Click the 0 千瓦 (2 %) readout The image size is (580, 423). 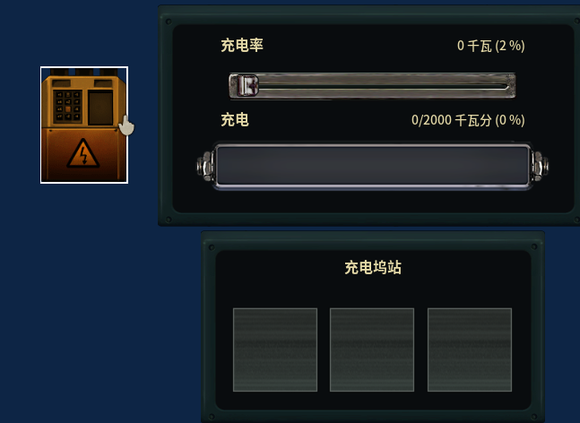491,46
